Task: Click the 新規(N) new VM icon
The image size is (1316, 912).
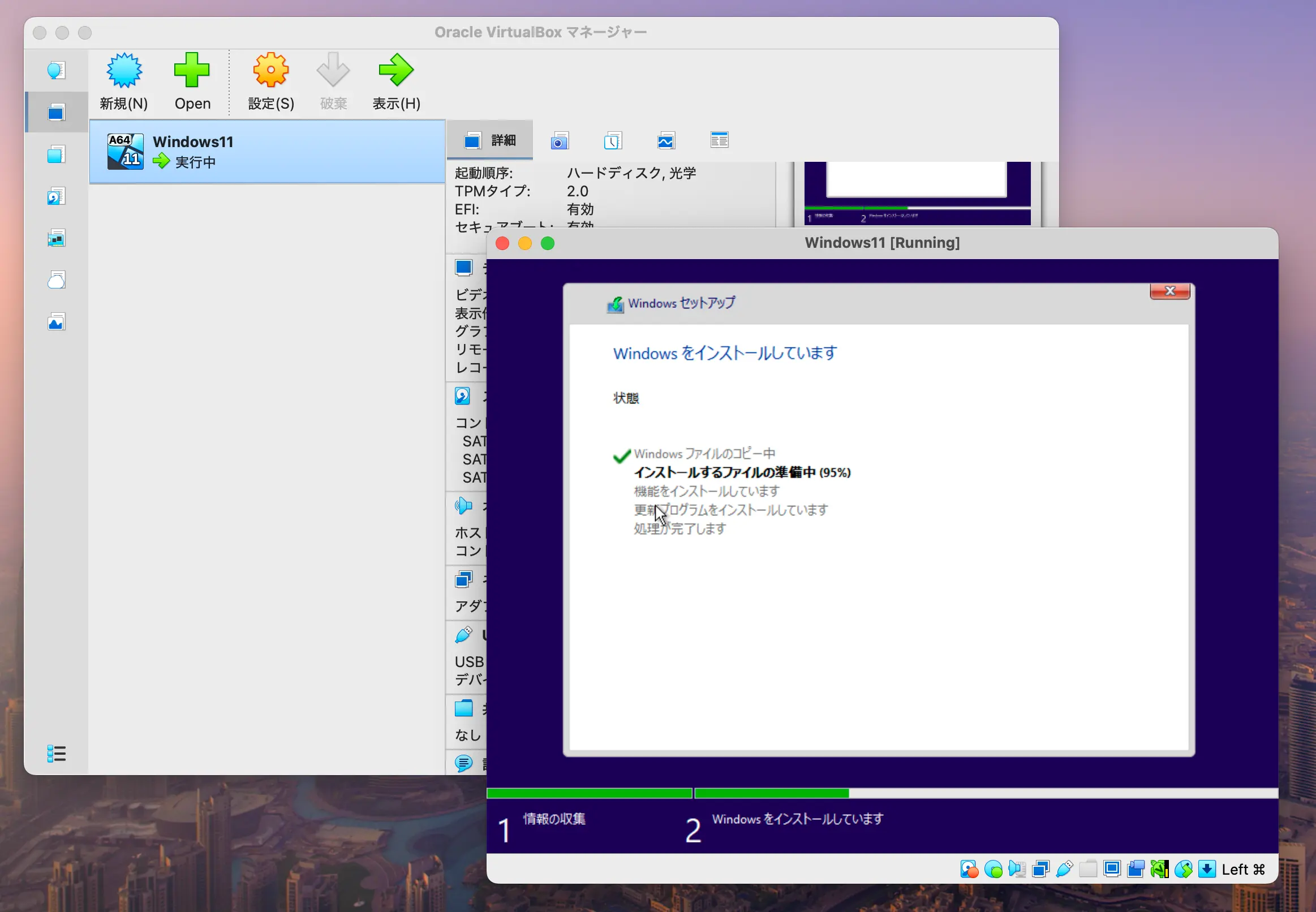Action: 124,71
